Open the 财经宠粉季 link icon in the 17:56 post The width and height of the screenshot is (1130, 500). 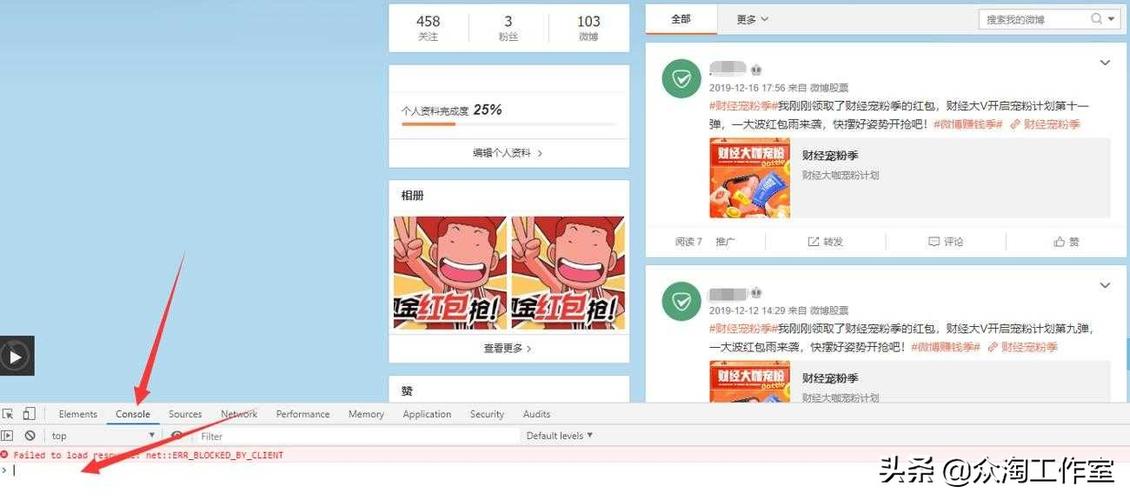(x=1015, y=124)
